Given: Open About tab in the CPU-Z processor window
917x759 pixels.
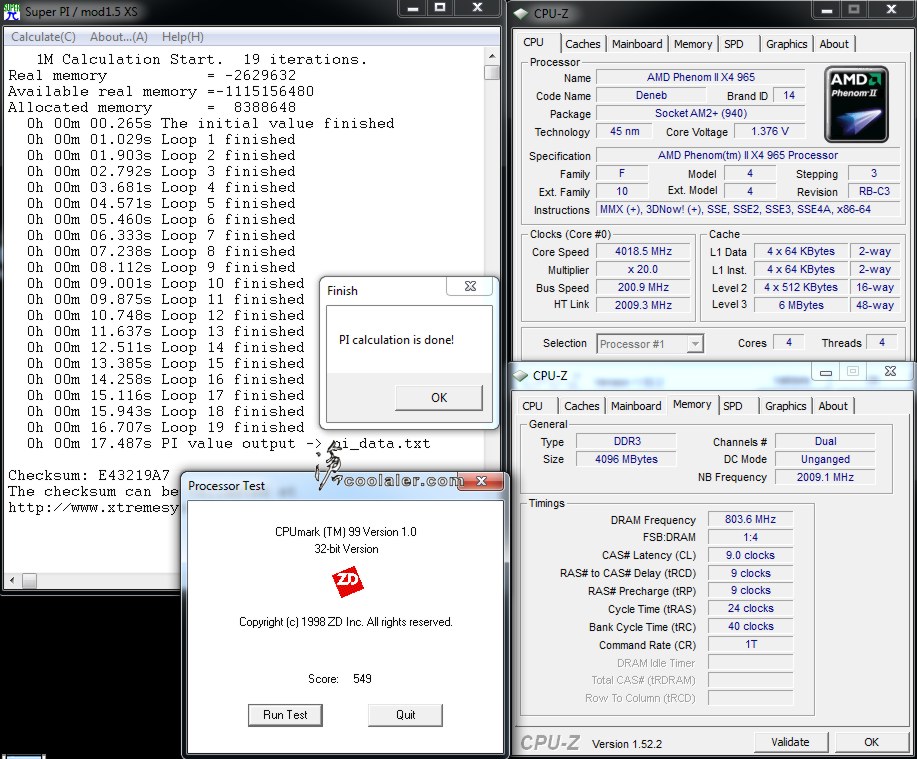Looking at the screenshot, I should tap(834, 44).
